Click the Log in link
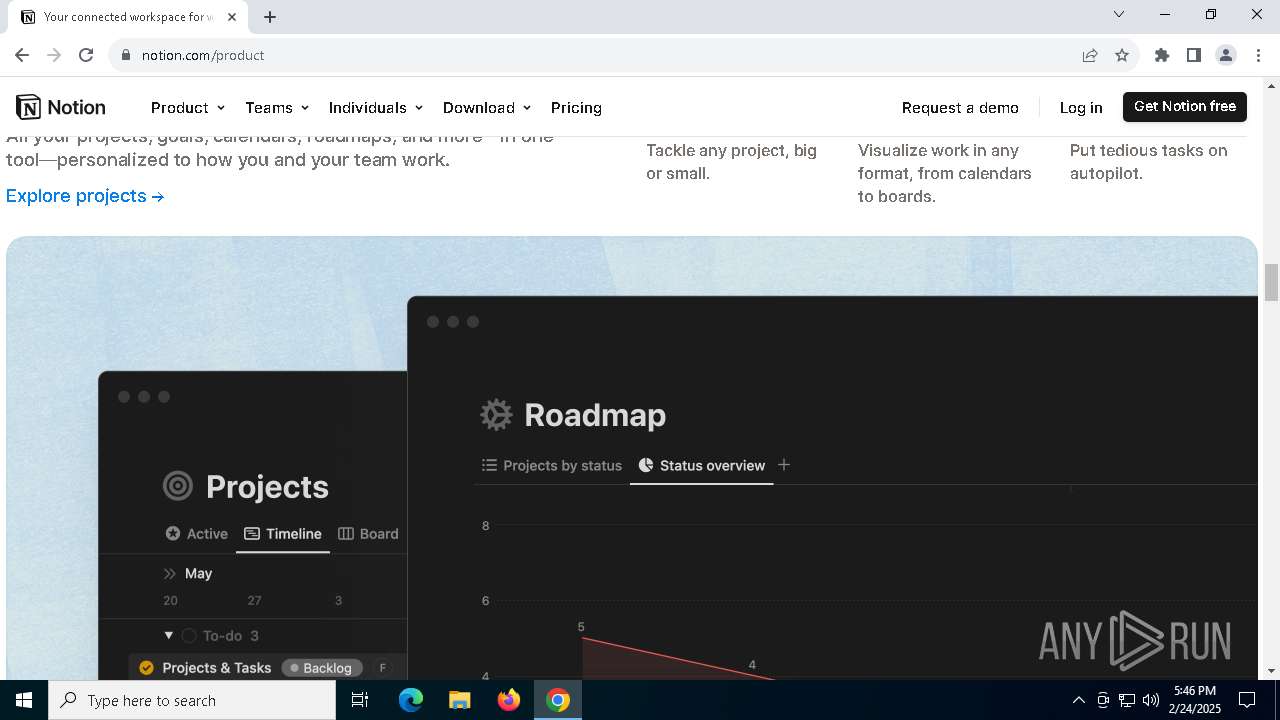1280x720 pixels. [x=1081, y=107]
